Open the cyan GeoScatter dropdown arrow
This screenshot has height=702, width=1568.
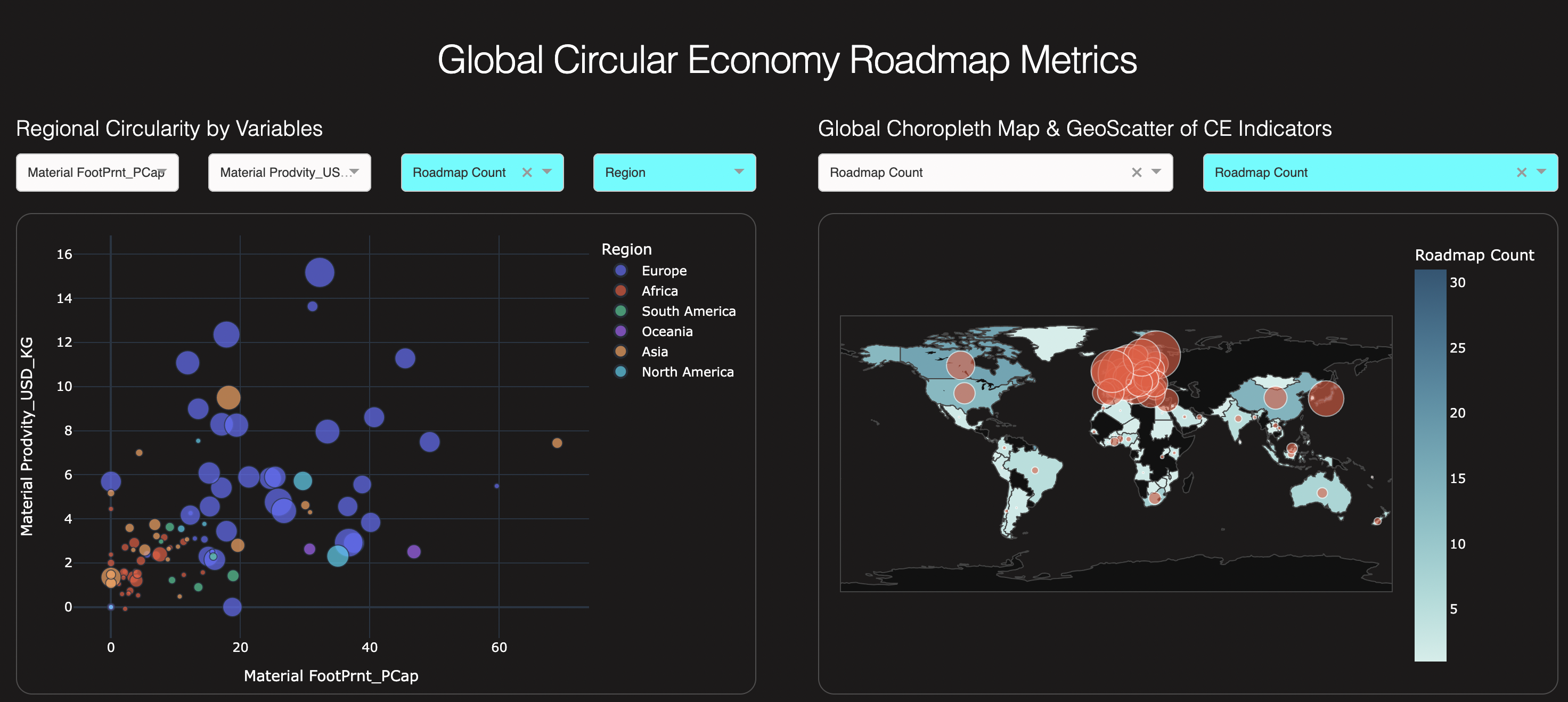tap(1541, 172)
